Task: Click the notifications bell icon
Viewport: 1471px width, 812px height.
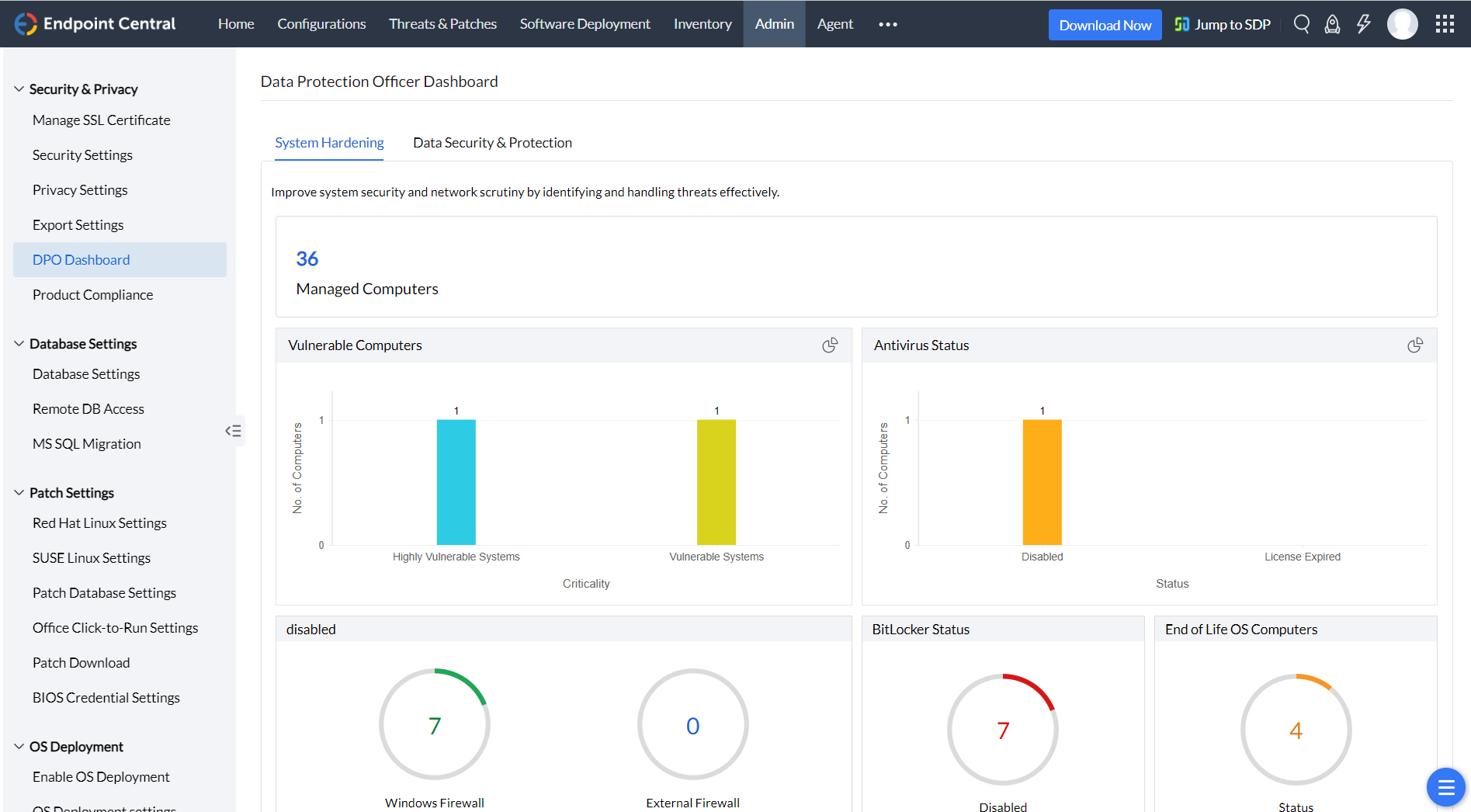Action: pyautogui.click(x=1332, y=24)
